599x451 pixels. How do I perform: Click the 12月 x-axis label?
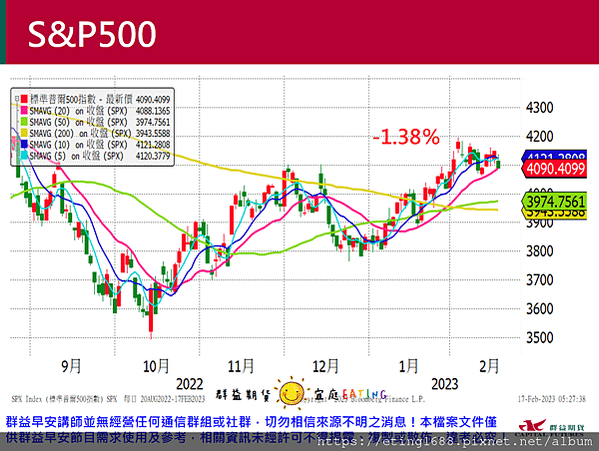(325, 366)
